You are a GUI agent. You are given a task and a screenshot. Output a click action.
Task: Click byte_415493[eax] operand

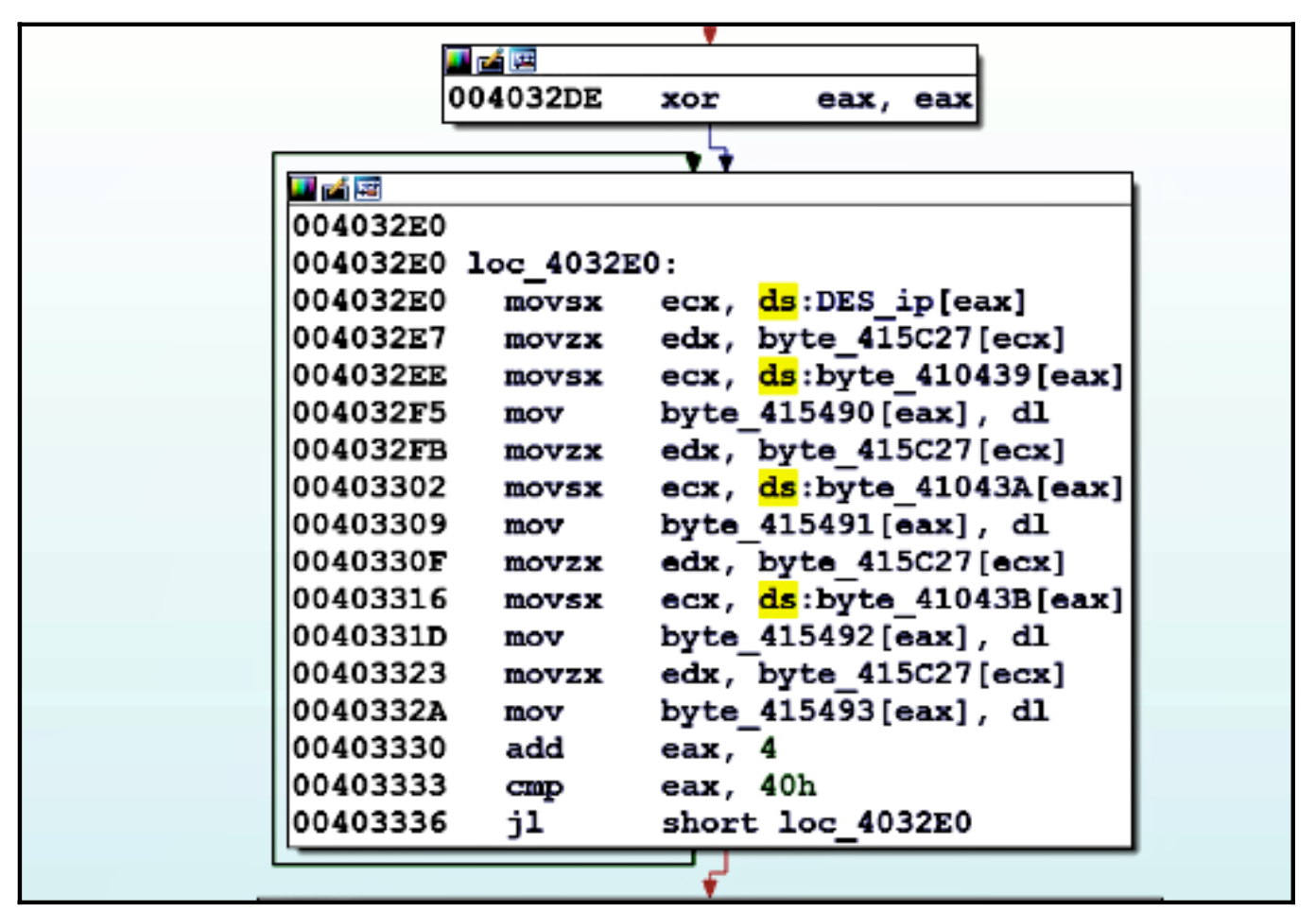(815, 712)
